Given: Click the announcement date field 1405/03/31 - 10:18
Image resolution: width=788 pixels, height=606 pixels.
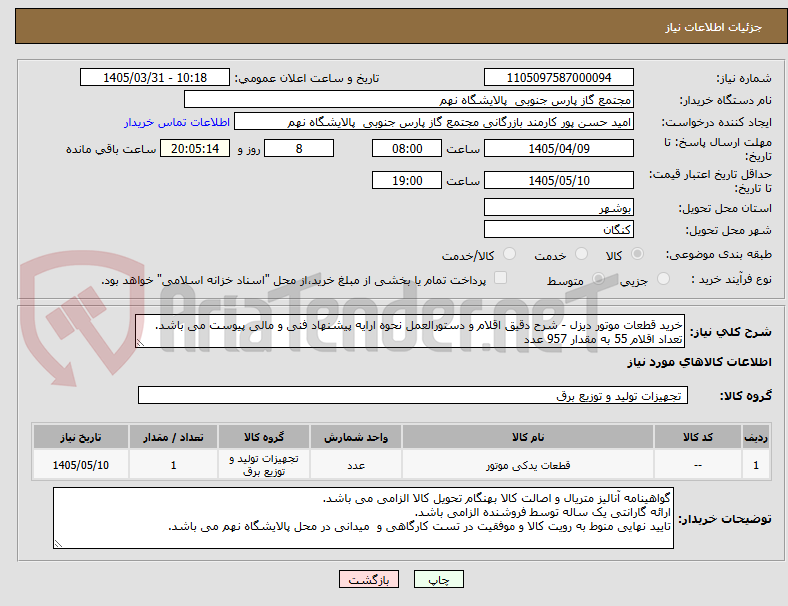Looking at the screenshot, I should (155, 77).
